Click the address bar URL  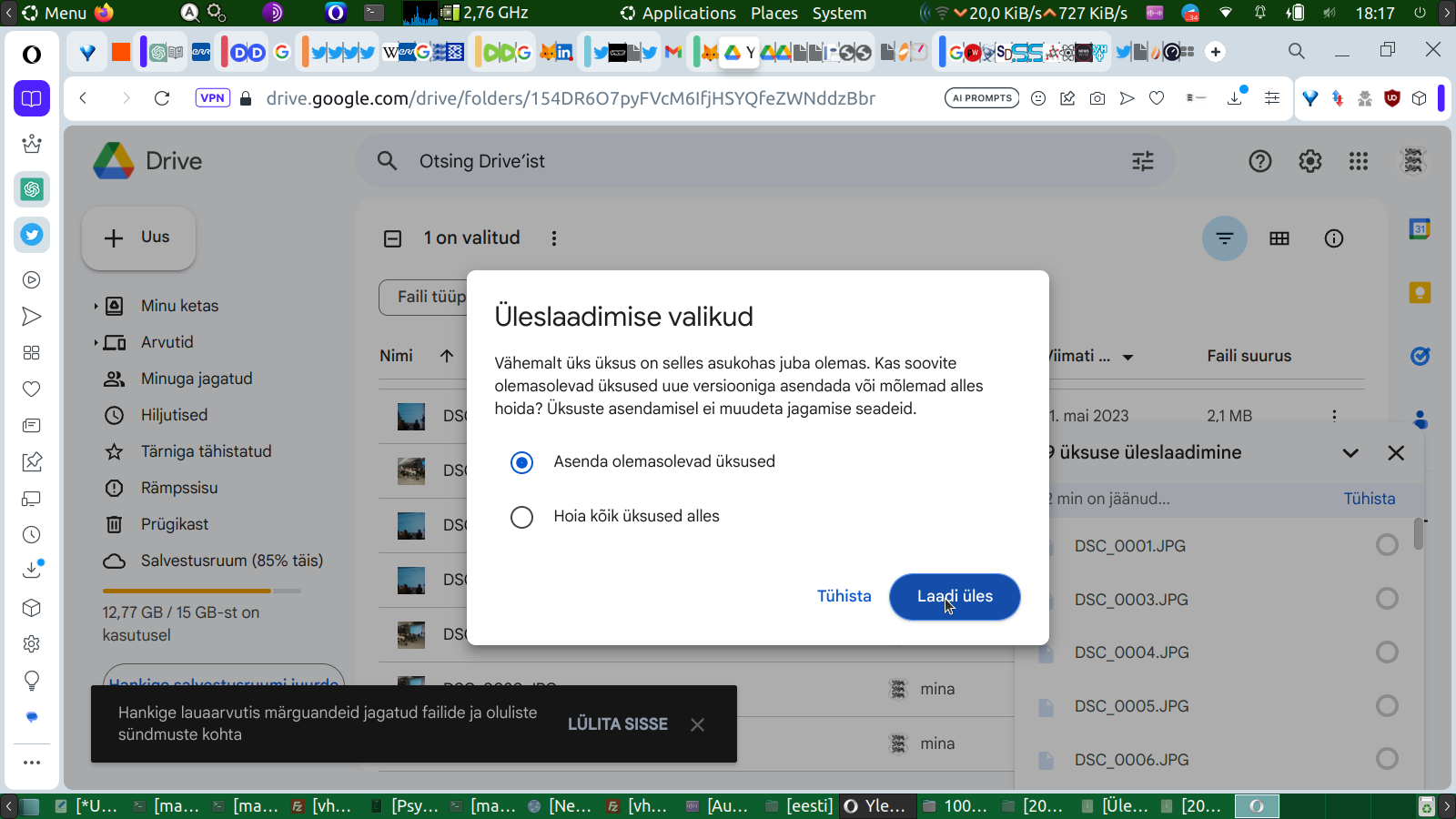[571, 98]
